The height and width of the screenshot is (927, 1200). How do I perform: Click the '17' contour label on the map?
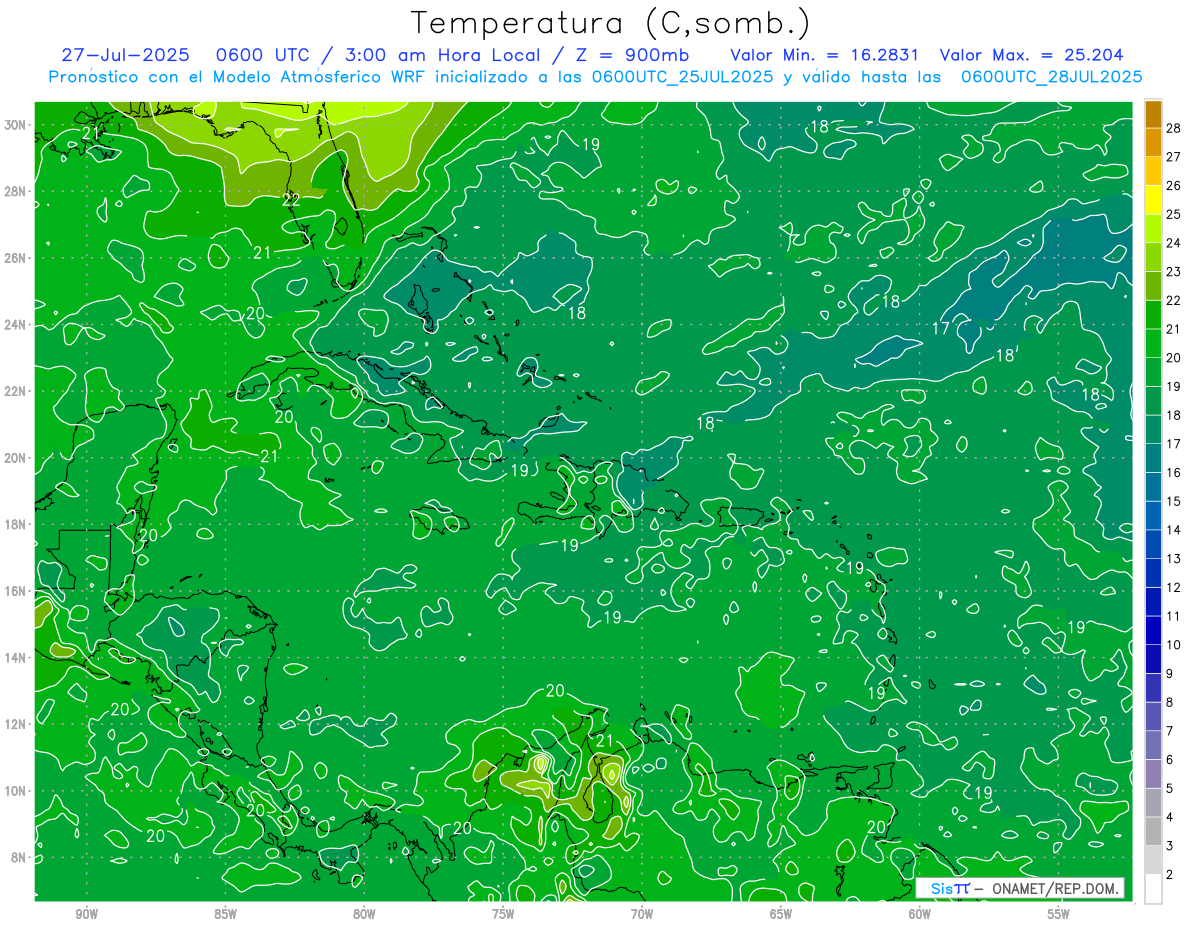(940, 329)
